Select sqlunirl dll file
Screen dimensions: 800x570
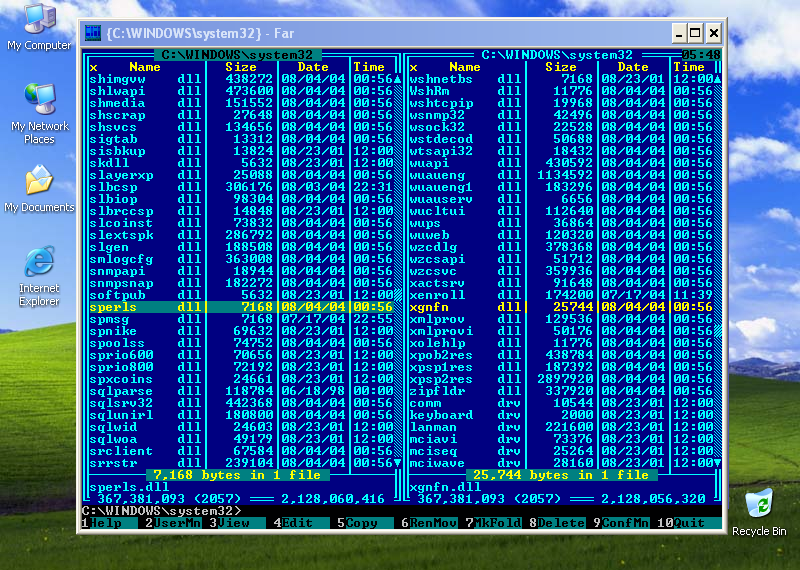pyautogui.click(x=241, y=415)
